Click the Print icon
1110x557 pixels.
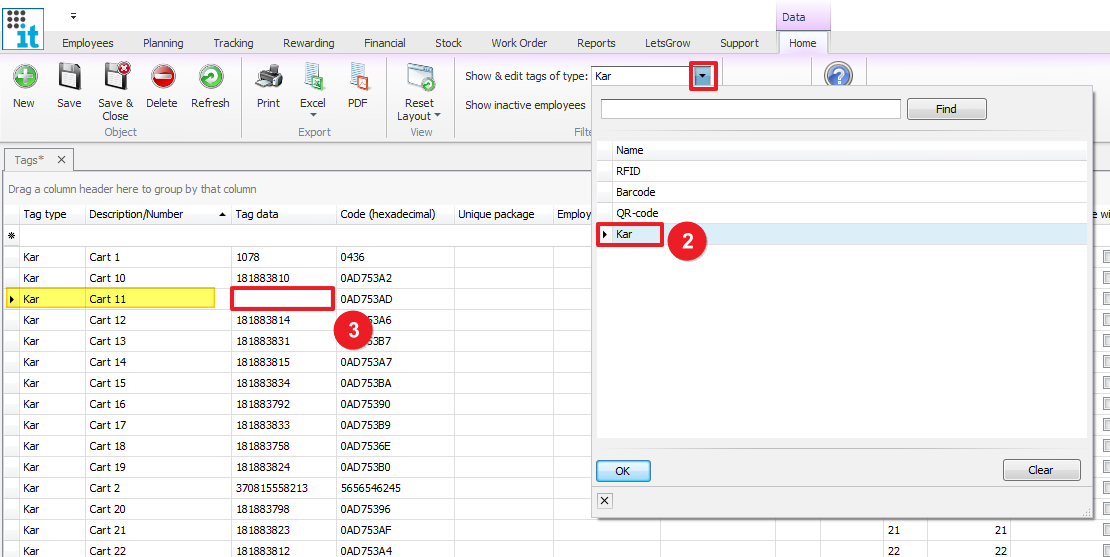(x=268, y=76)
